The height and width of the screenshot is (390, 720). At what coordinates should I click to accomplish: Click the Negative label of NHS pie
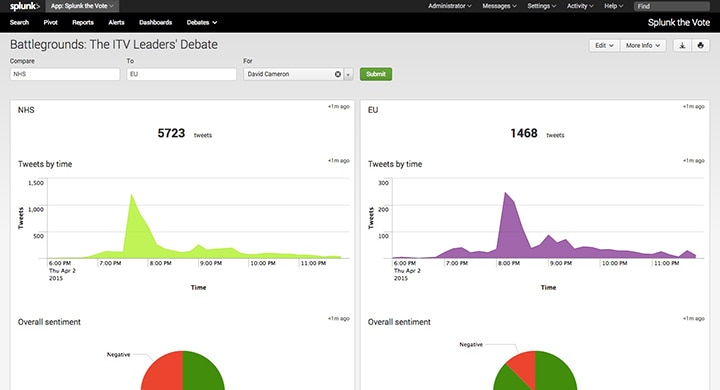point(118,355)
